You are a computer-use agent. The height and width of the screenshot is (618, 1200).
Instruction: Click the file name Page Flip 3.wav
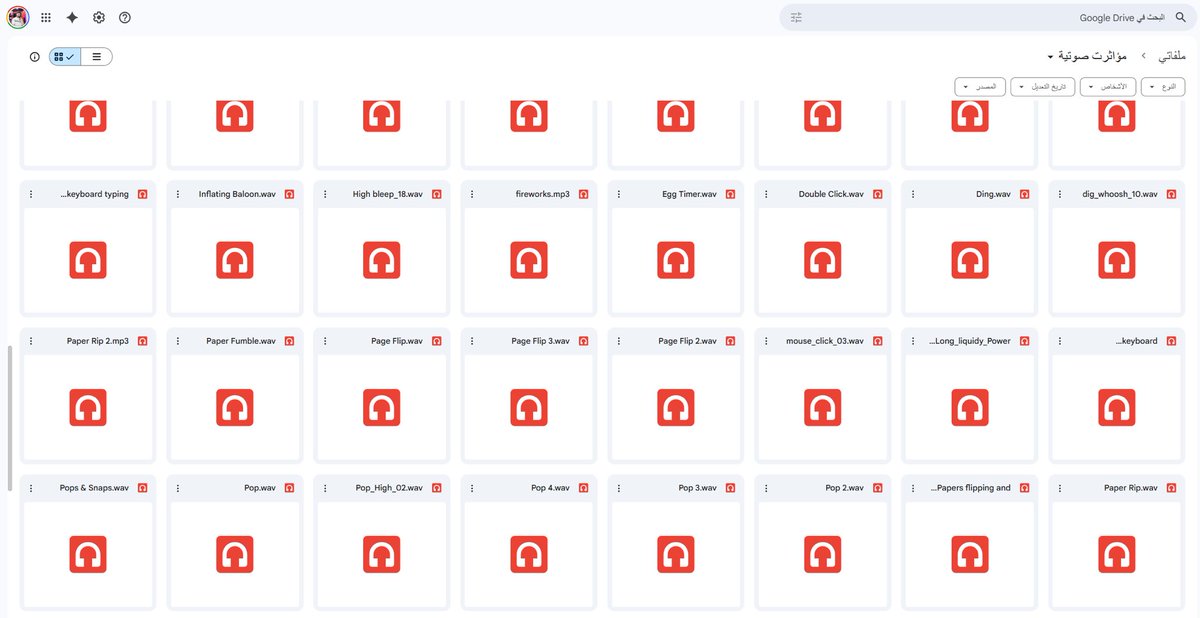click(x=540, y=341)
